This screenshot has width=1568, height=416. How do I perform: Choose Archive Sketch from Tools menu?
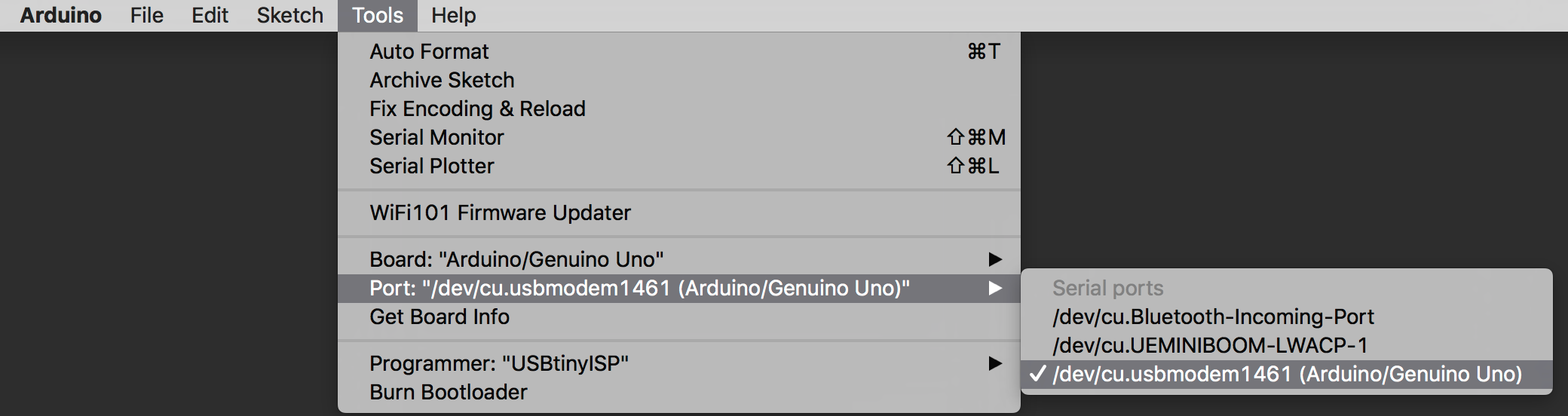point(442,80)
